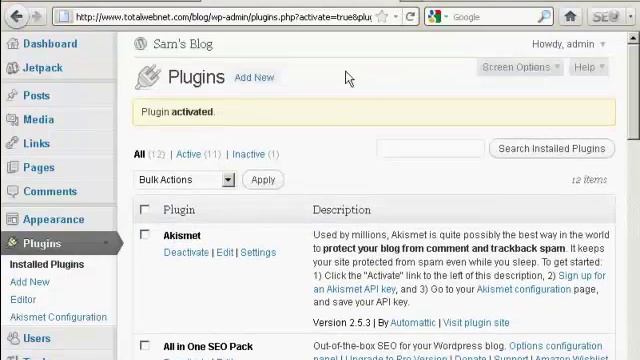Click the Pages sidebar icon
The image size is (640, 360).
[13, 167]
